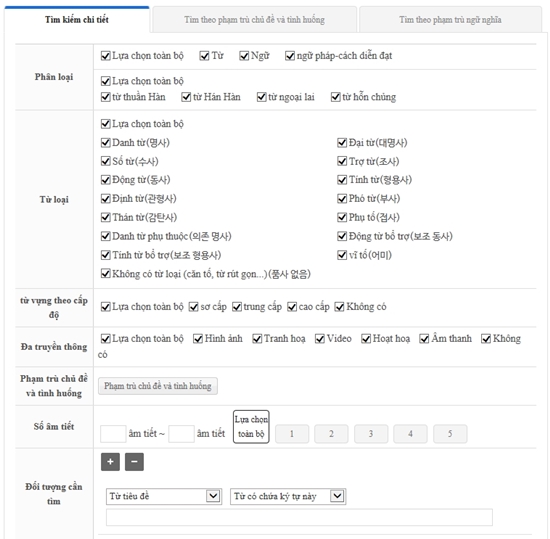
Task: Toggle 'ngữ pháp-cách diễn đạt' checkbox
Action: coord(290,56)
